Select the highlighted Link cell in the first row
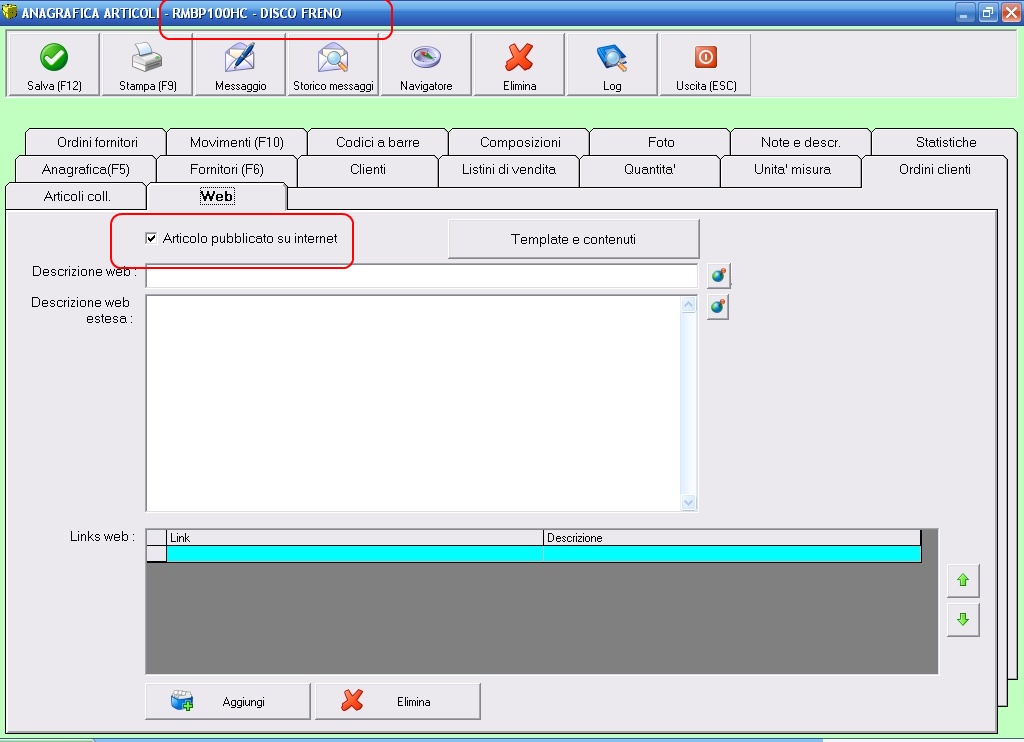This screenshot has height=742, width=1024. click(x=355, y=554)
